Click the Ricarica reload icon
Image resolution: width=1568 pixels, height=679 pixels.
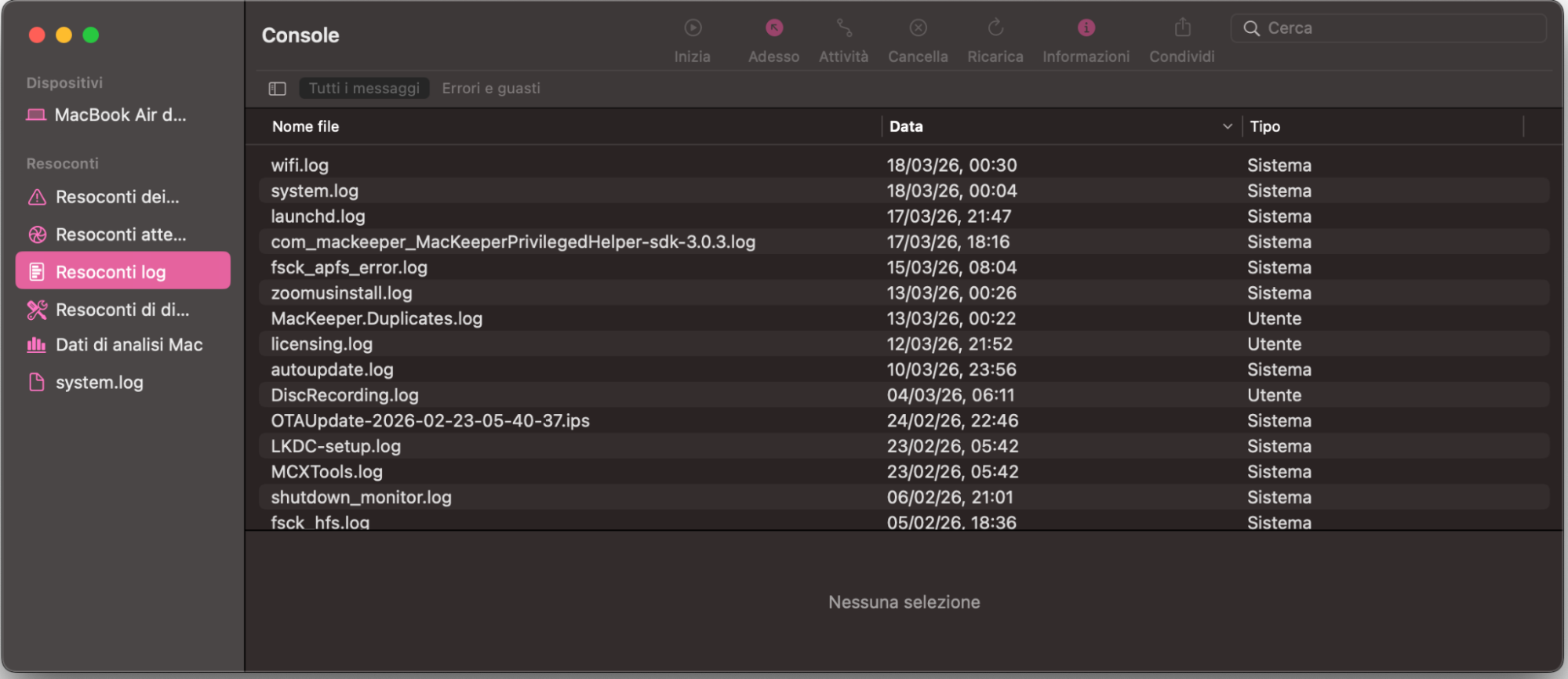pos(995,28)
